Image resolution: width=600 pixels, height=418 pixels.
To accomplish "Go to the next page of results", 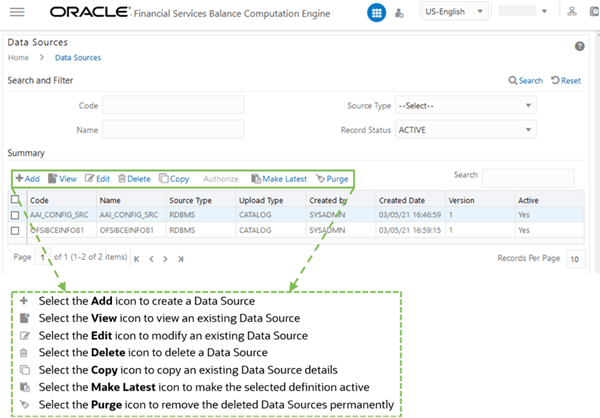I will tap(165, 259).
